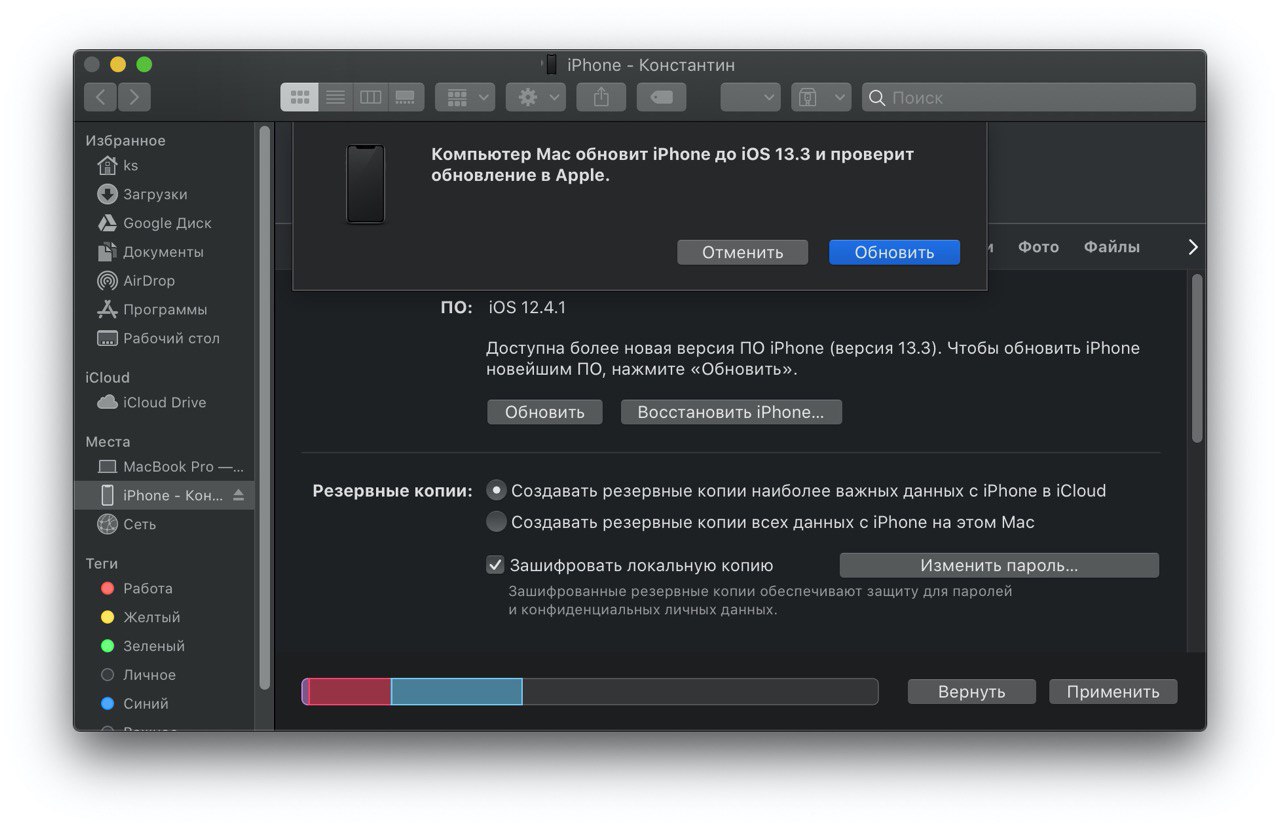Select backup on this Mac radio button

coord(496,522)
